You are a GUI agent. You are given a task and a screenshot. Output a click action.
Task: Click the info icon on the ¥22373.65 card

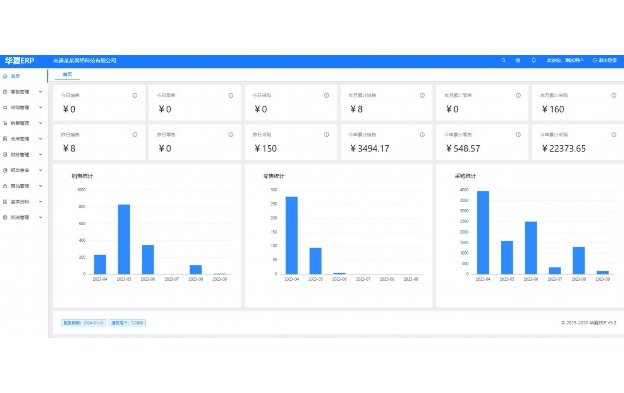(x=614, y=135)
